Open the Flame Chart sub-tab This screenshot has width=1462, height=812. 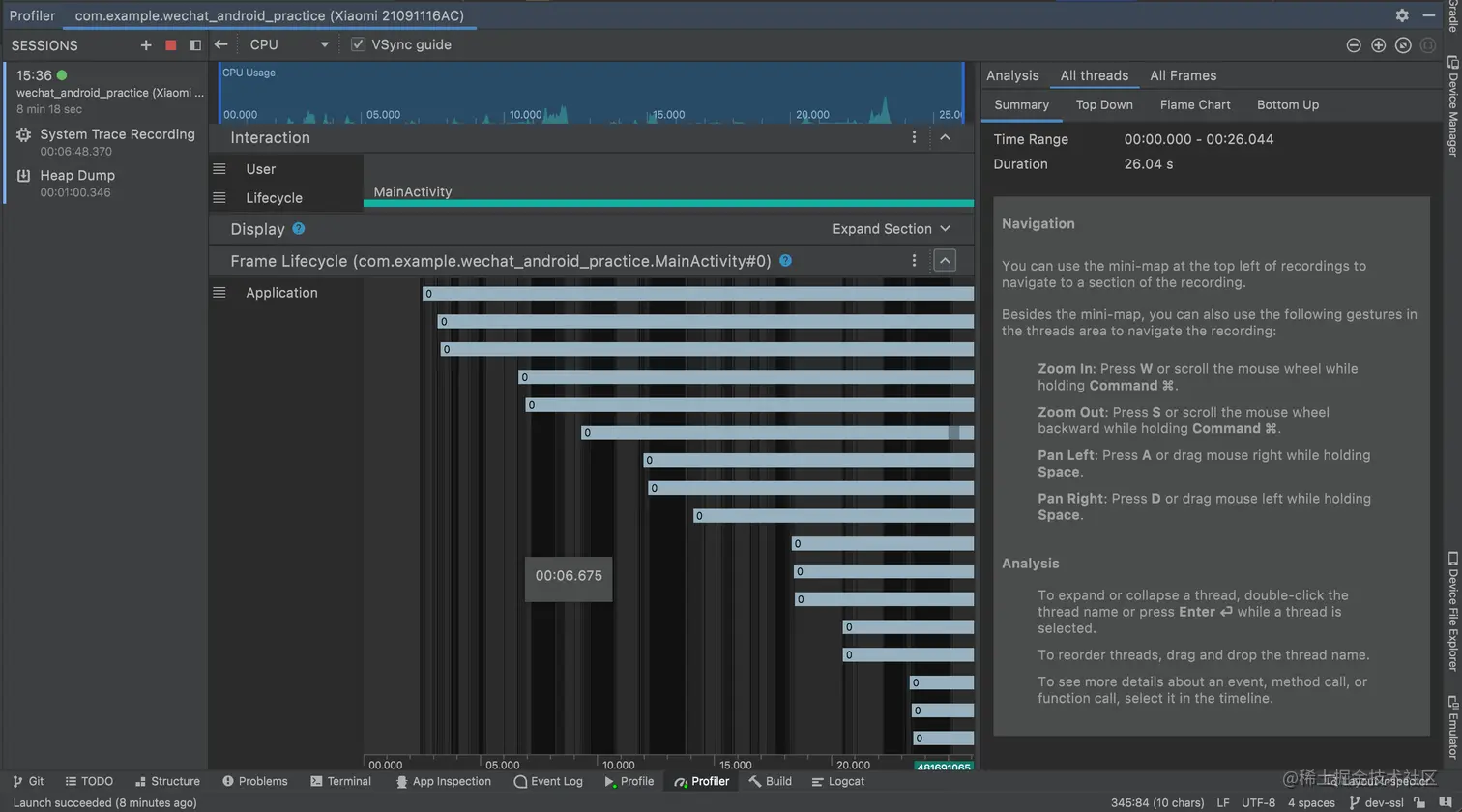tap(1195, 104)
